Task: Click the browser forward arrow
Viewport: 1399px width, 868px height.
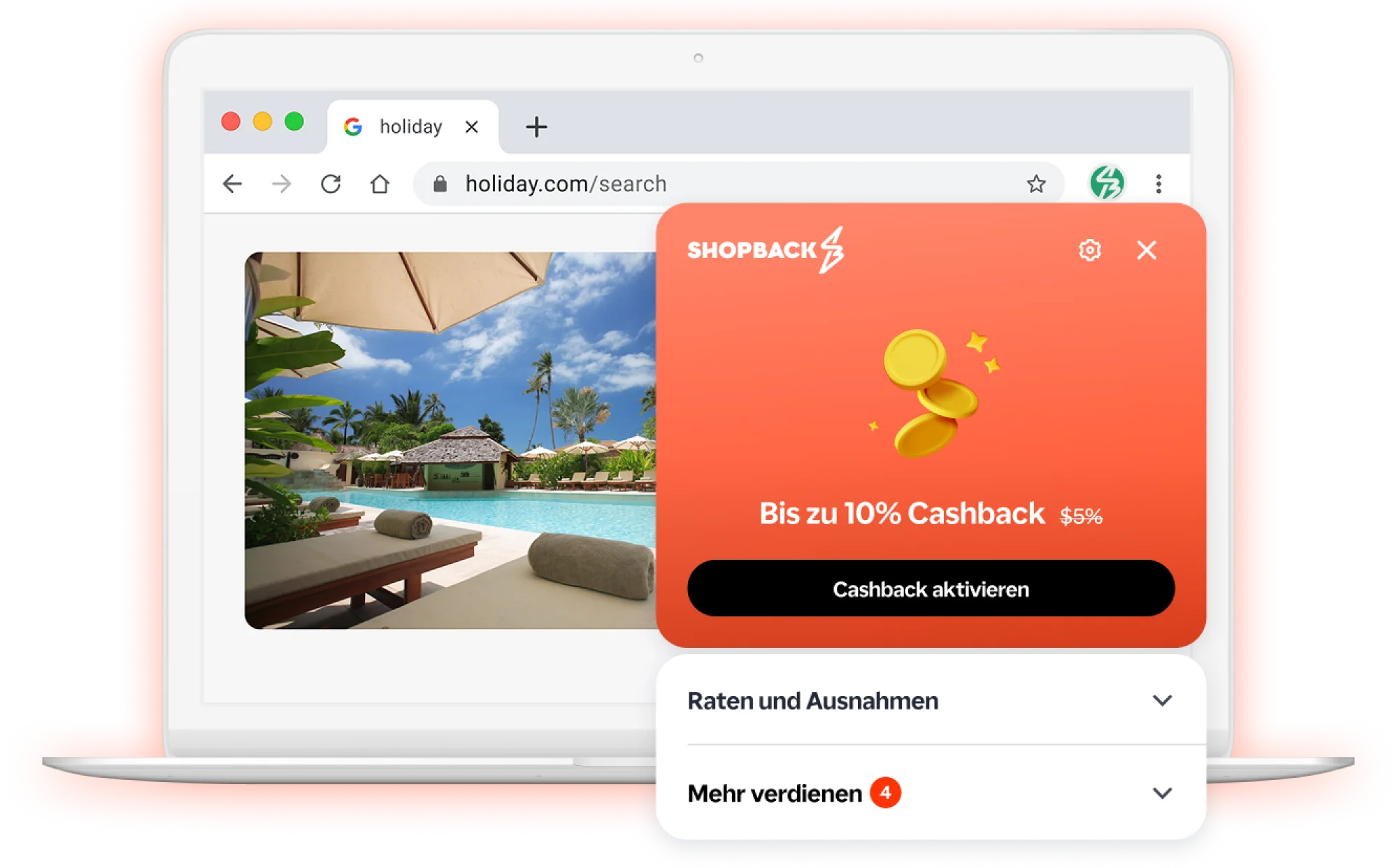Action: pos(281,184)
